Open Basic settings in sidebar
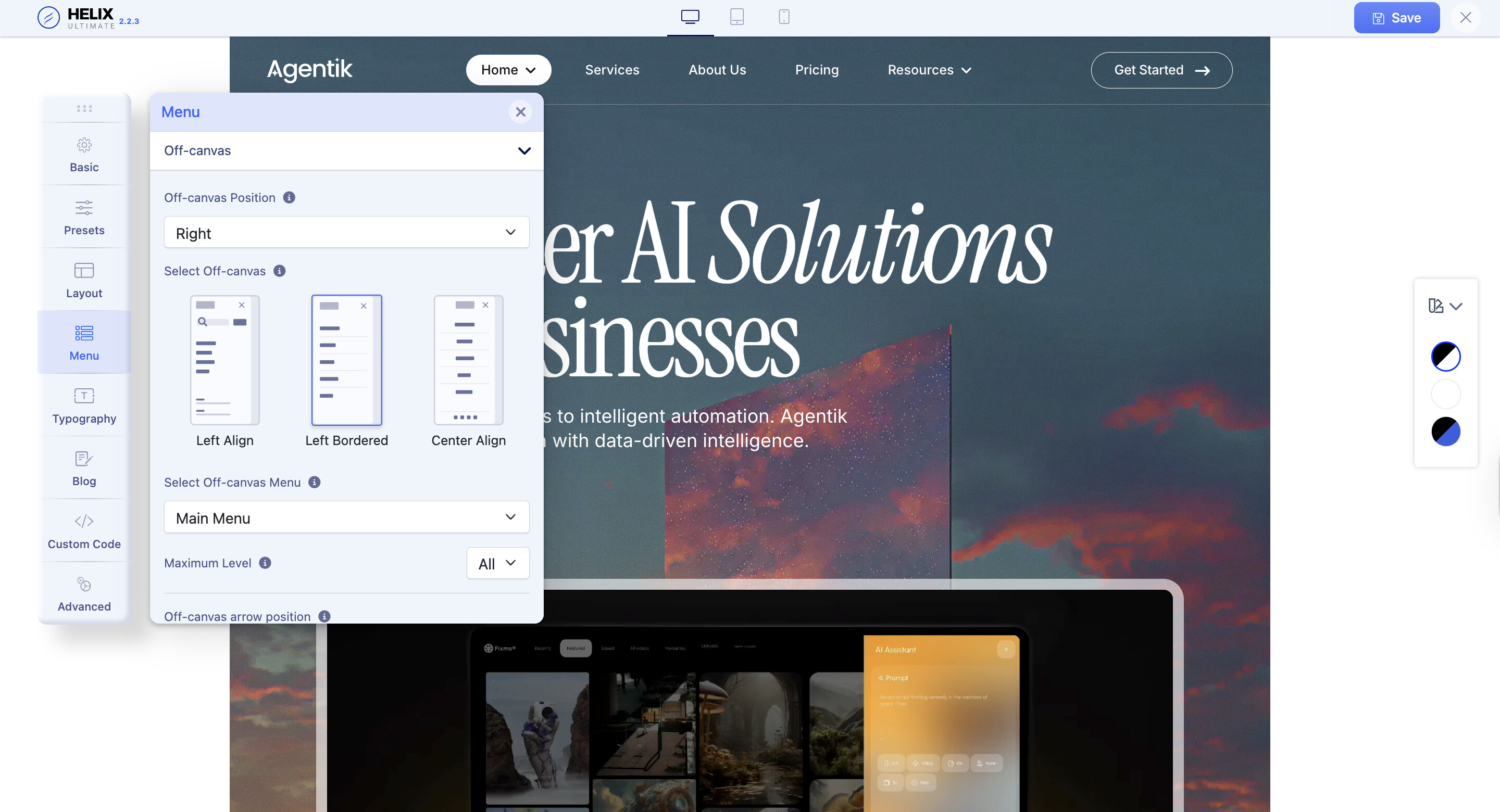 tap(84, 155)
